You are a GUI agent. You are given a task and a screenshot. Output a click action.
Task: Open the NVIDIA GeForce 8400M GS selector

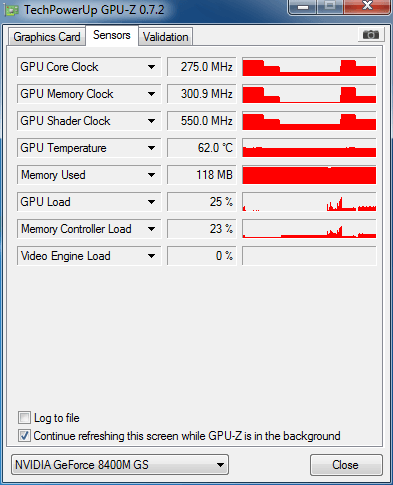[x=120, y=465]
